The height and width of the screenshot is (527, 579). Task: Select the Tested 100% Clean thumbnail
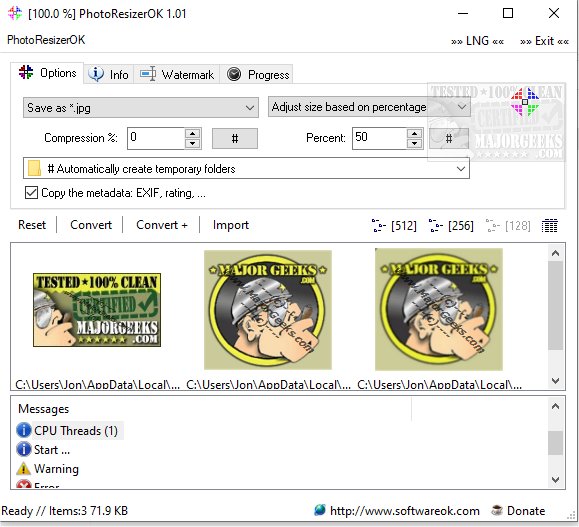pos(97,310)
